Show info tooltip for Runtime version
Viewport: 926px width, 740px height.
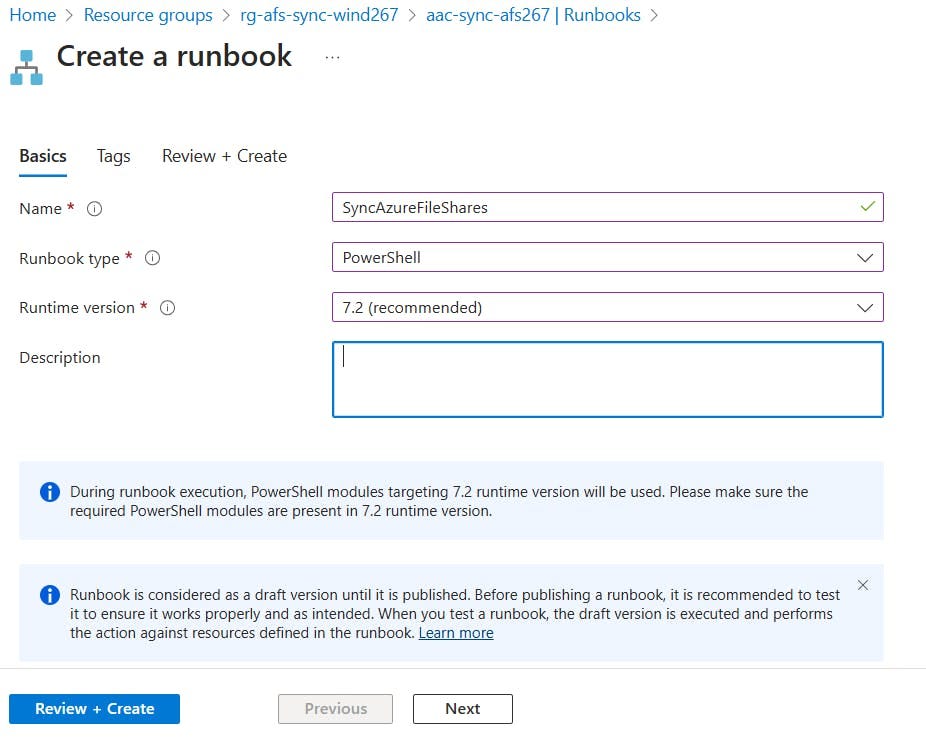point(168,308)
